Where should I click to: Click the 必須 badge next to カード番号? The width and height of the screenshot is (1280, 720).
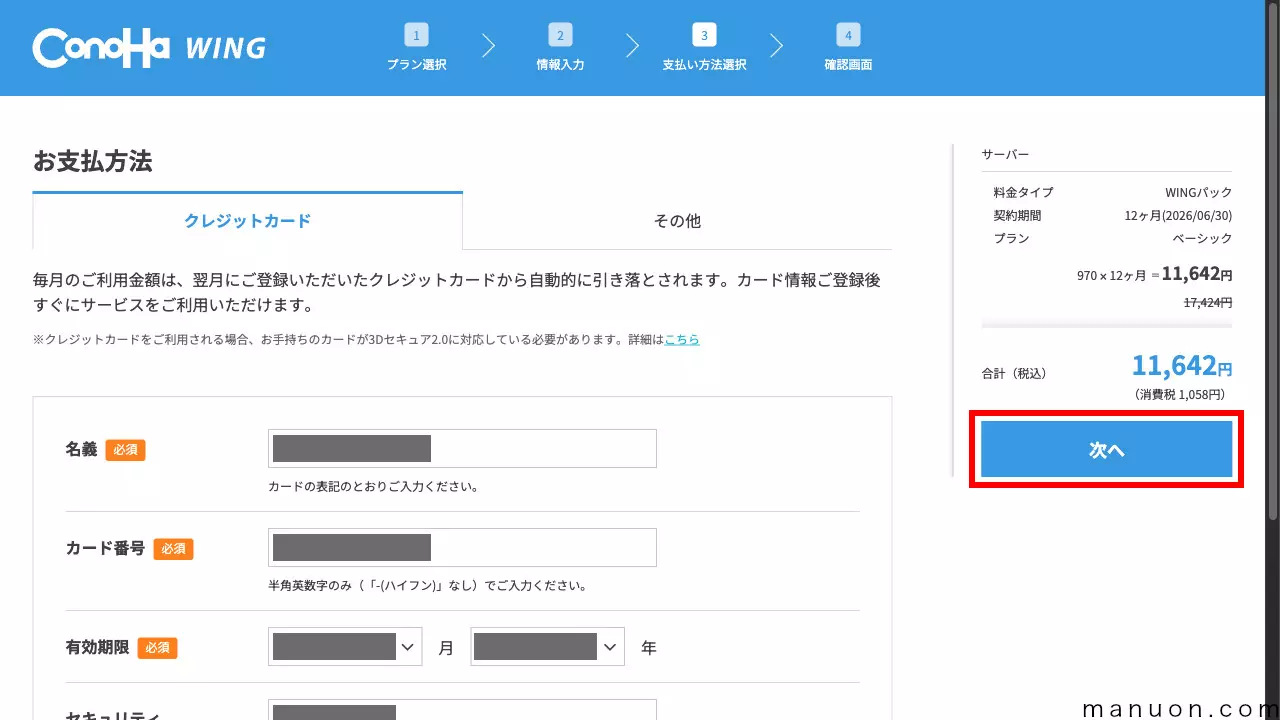pyautogui.click(x=174, y=549)
